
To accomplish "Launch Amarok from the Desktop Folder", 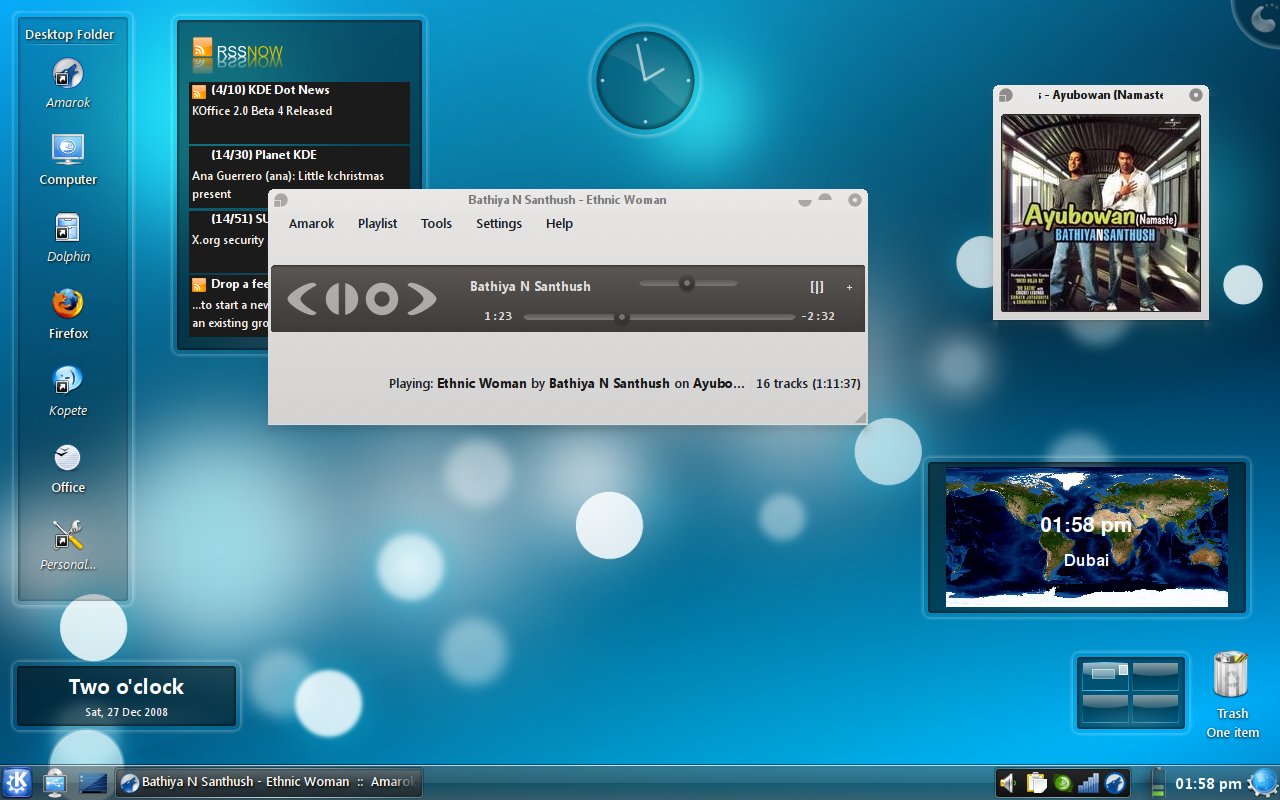I will 68,74.
